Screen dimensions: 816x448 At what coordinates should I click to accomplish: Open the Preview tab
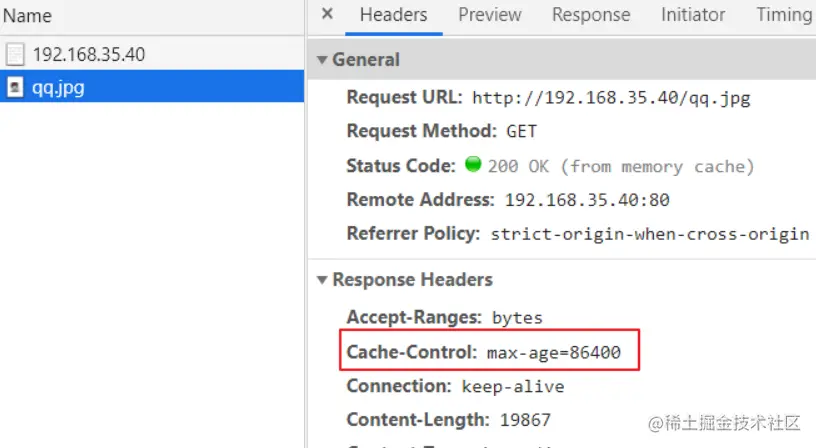point(489,15)
